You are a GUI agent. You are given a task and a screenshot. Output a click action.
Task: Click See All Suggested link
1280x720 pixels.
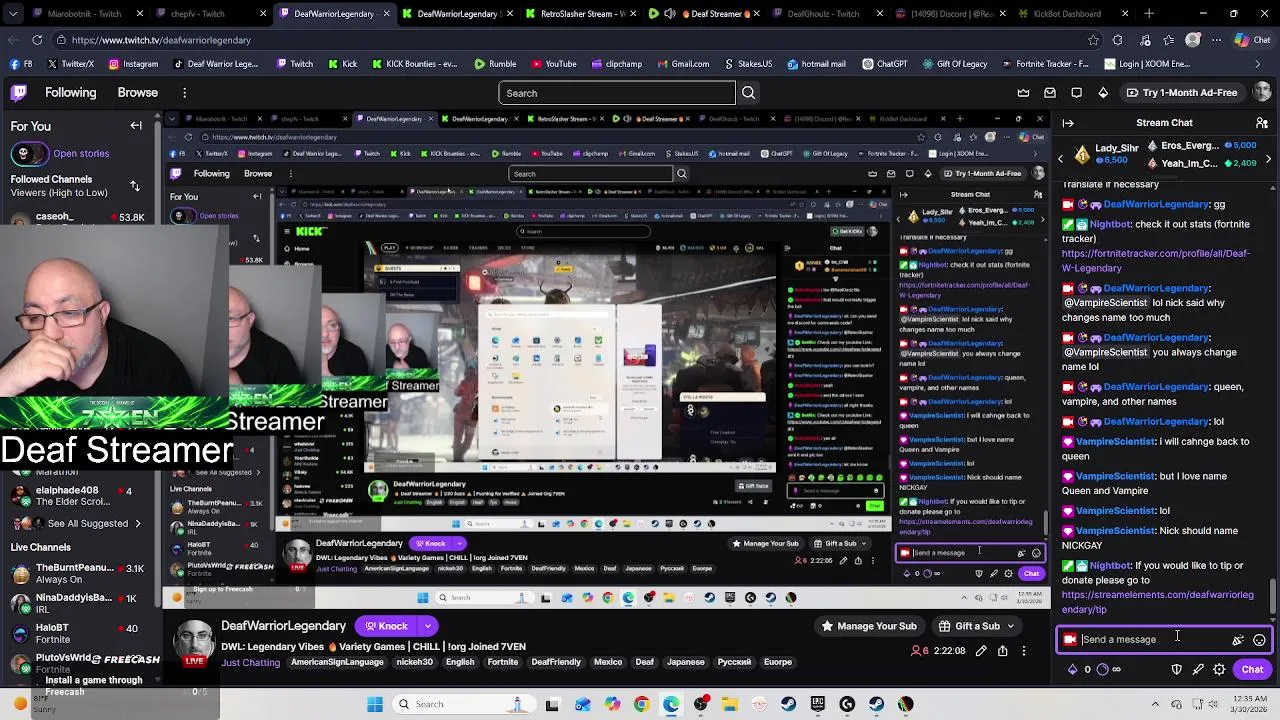pyautogui.click(x=87, y=523)
